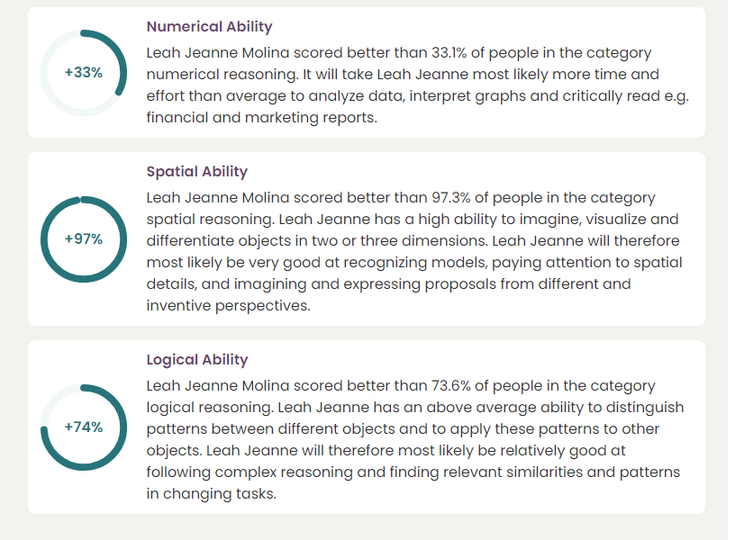Click the Spatial Ability heading

point(197,172)
